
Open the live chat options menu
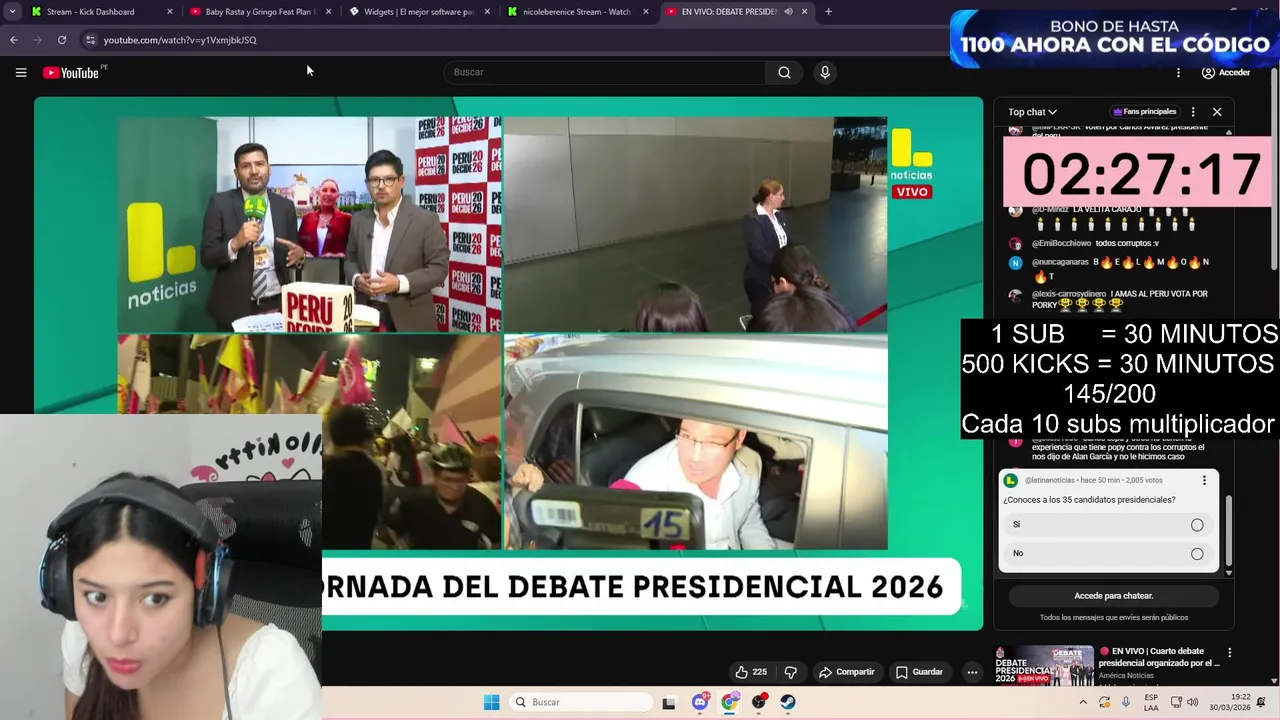coord(1193,112)
